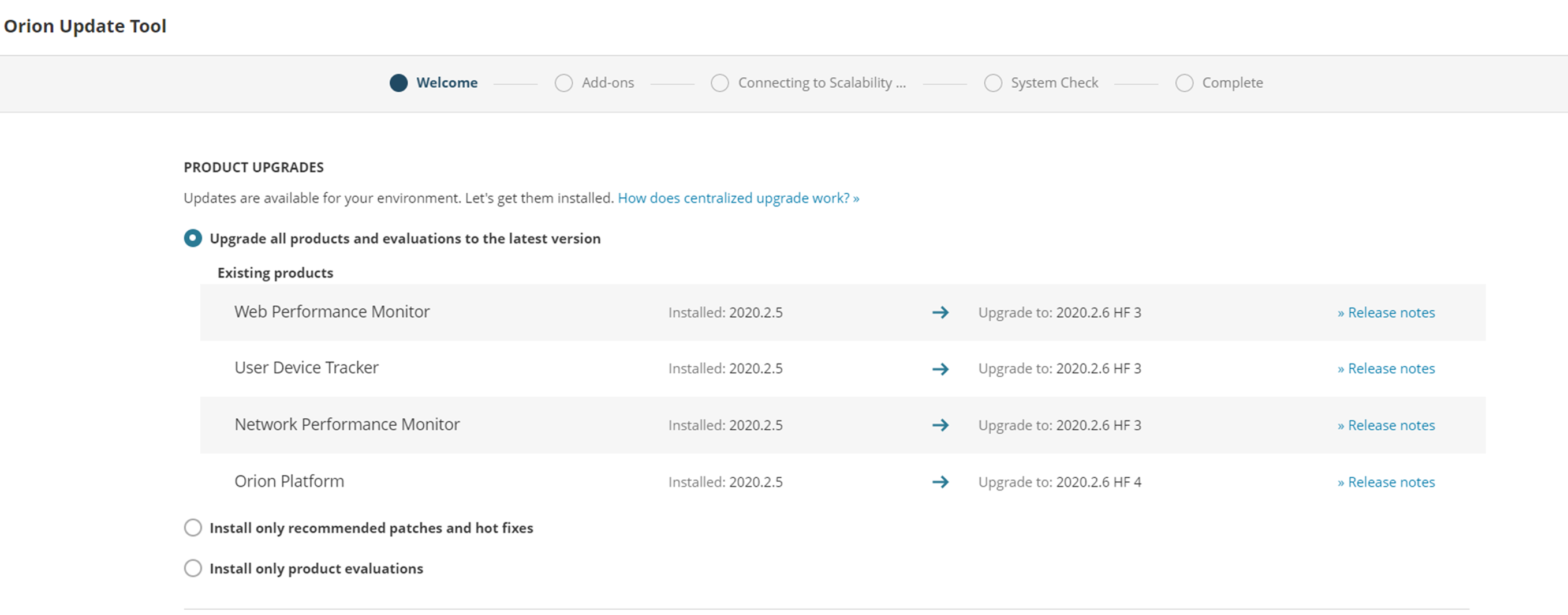Open How does centralized upgrade work link
The width and height of the screenshot is (1568, 615).
738,198
